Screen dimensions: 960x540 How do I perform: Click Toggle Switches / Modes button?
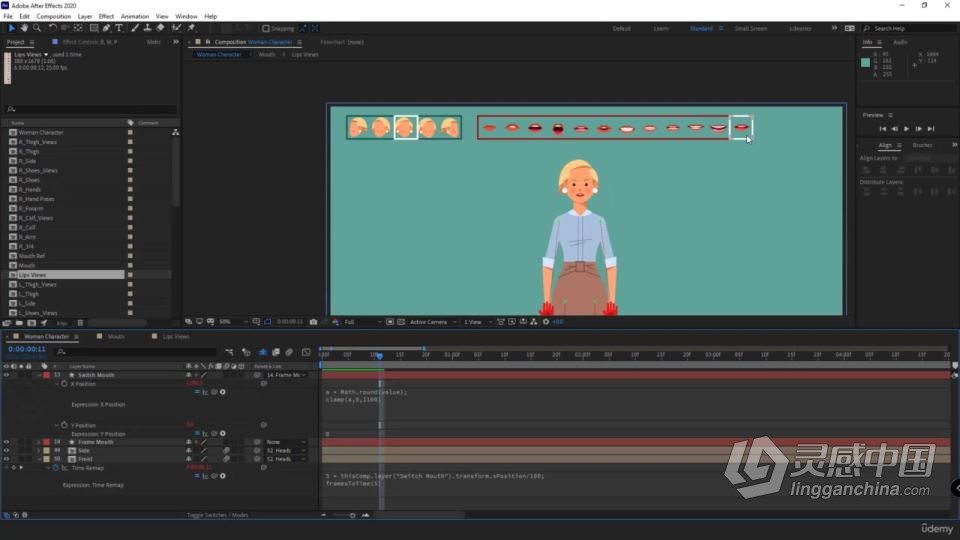point(217,515)
